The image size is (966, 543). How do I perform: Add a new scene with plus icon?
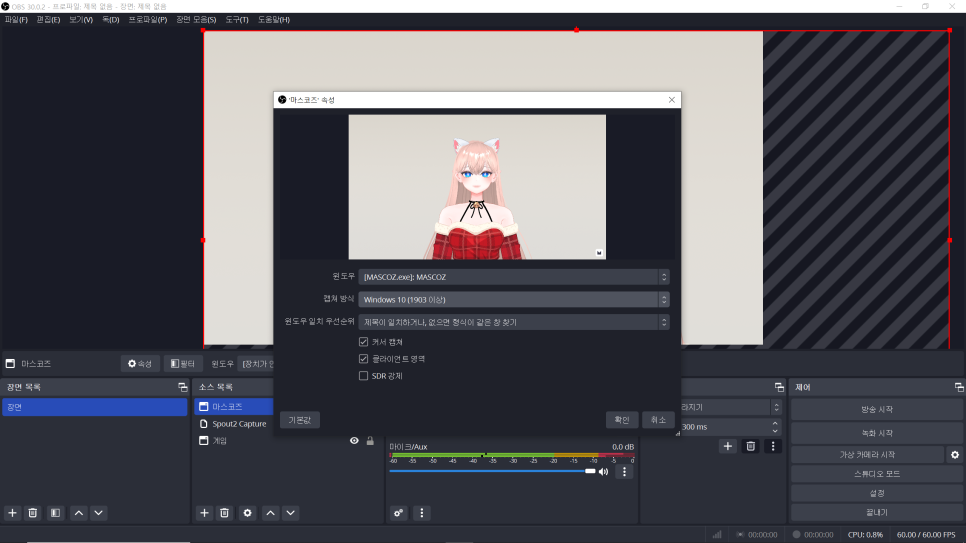click(12, 513)
